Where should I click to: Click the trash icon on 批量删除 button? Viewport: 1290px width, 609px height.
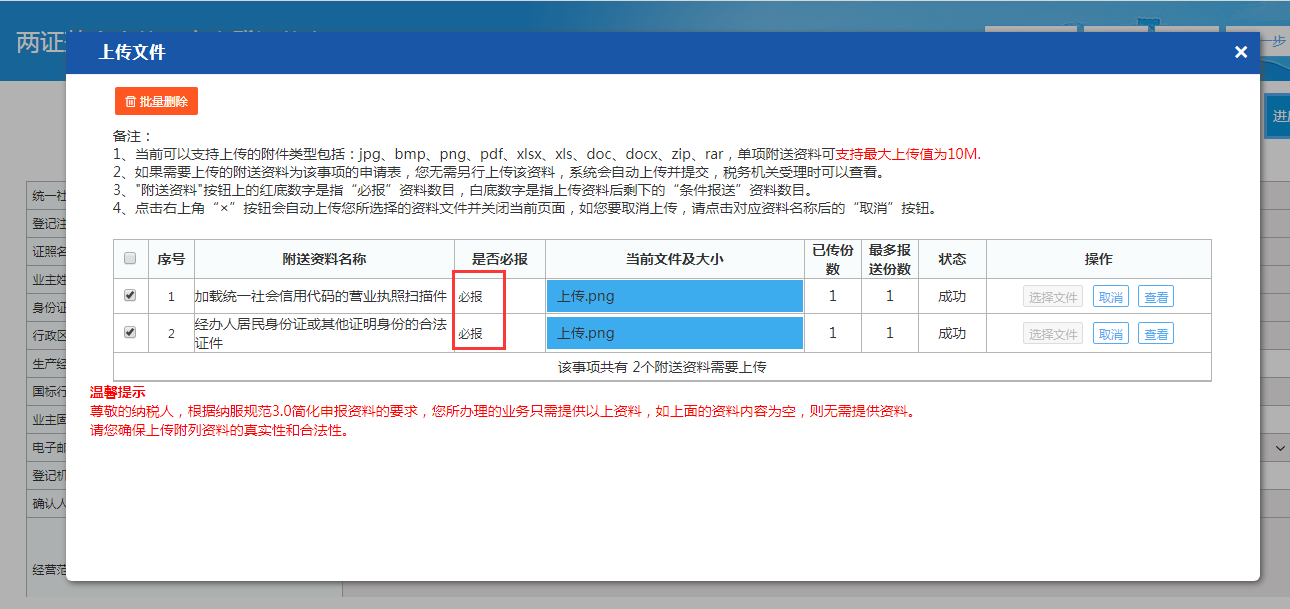(x=132, y=100)
